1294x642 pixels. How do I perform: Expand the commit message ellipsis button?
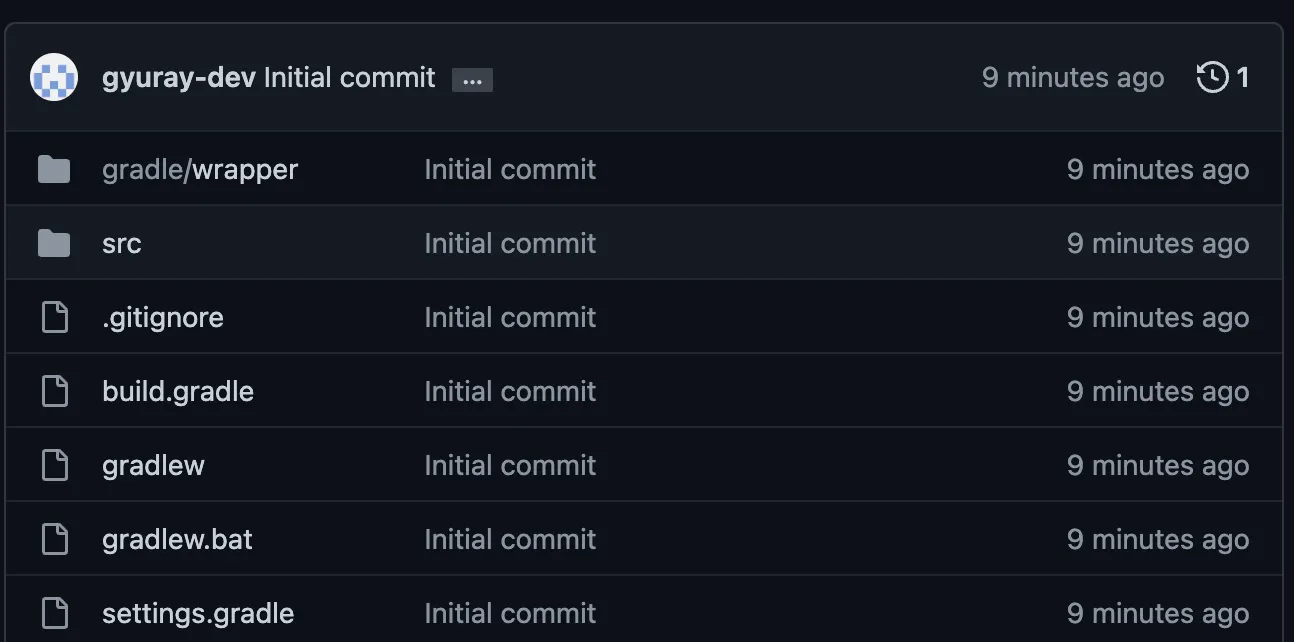[x=472, y=80]
